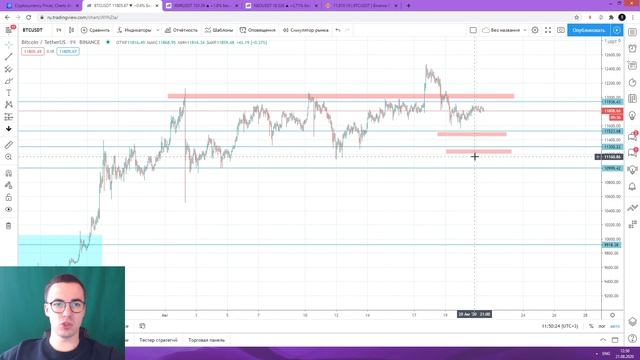This screenshot has height=360, width=640.
Task: Open the chart layout selector square
Action: click(x=473, y=30)
